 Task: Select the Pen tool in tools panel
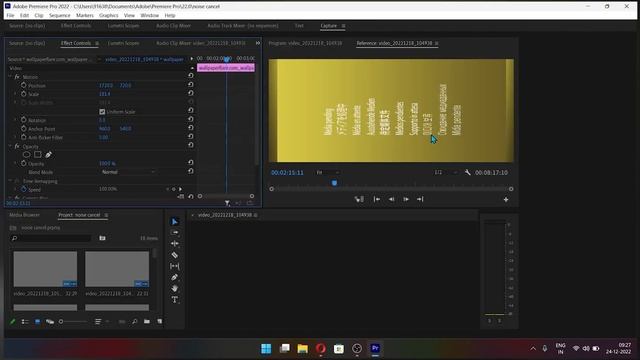tap(175, 277)
